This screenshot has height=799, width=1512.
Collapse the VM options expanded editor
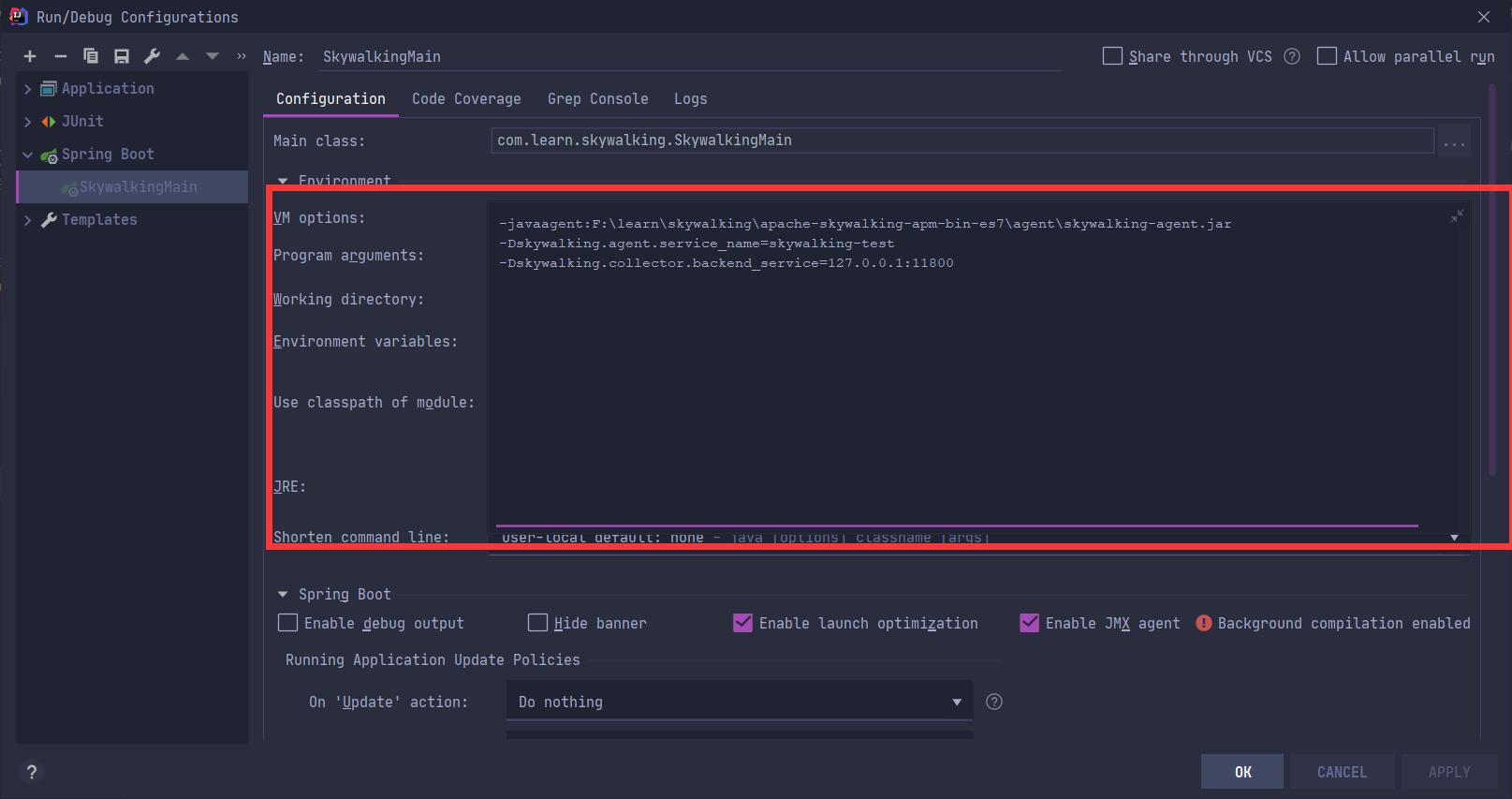1457,216
